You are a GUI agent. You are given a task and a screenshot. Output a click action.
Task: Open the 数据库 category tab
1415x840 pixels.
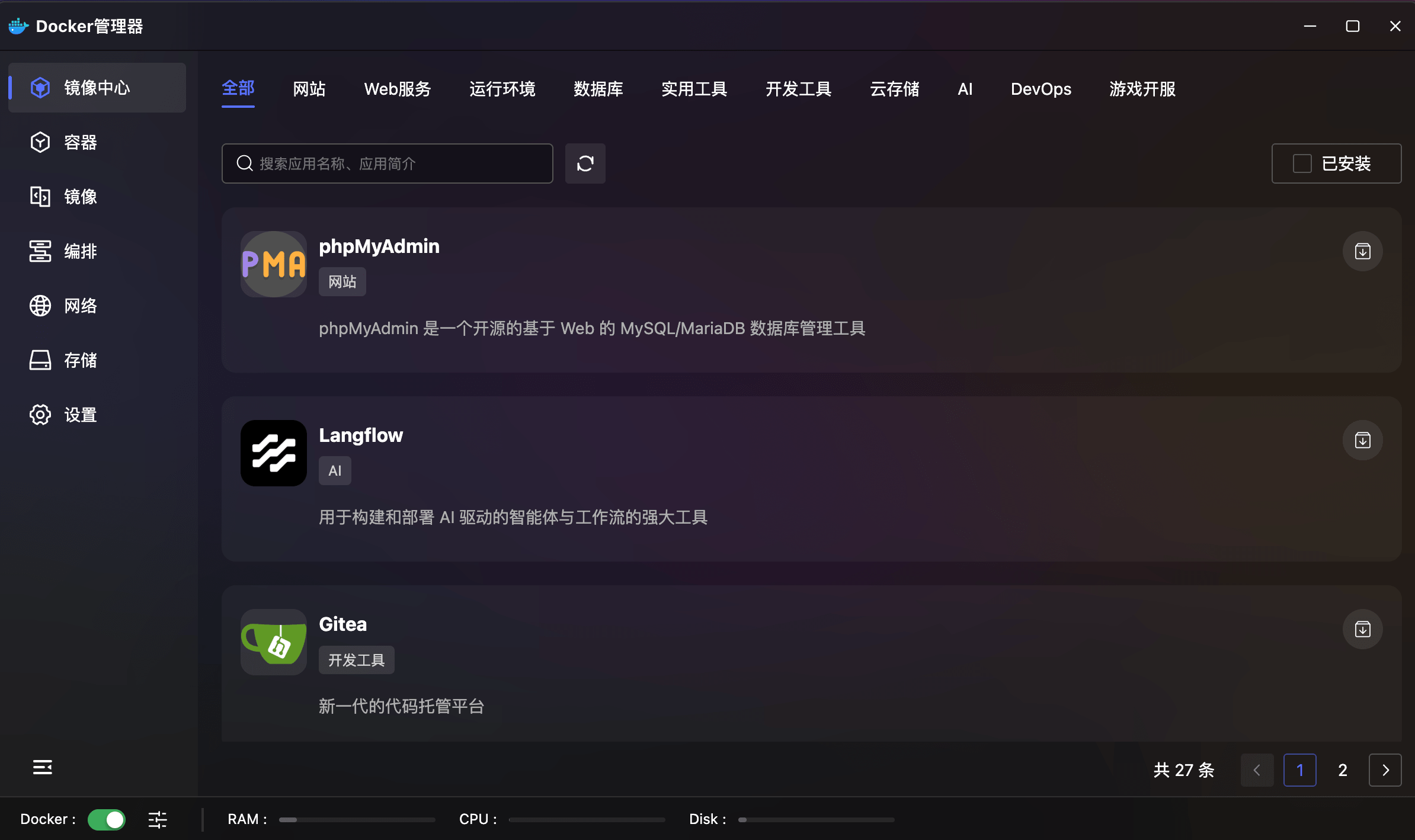point(598,89)
